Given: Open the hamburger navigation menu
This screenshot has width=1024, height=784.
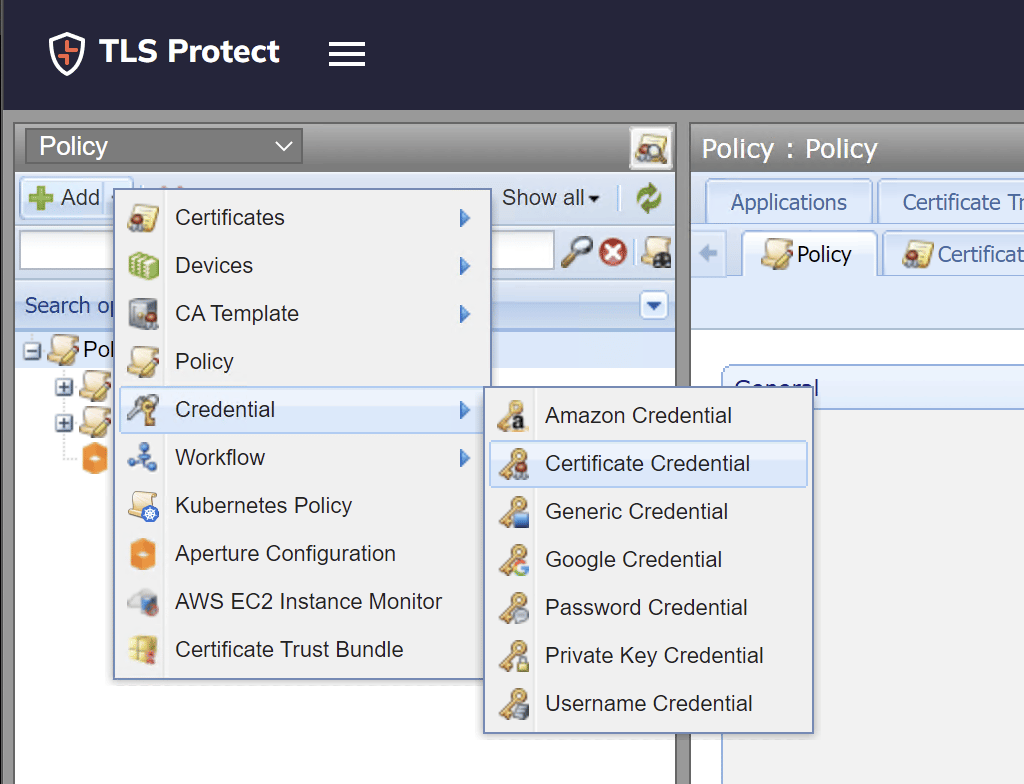Looking at the screenshot, I should 347,54.
